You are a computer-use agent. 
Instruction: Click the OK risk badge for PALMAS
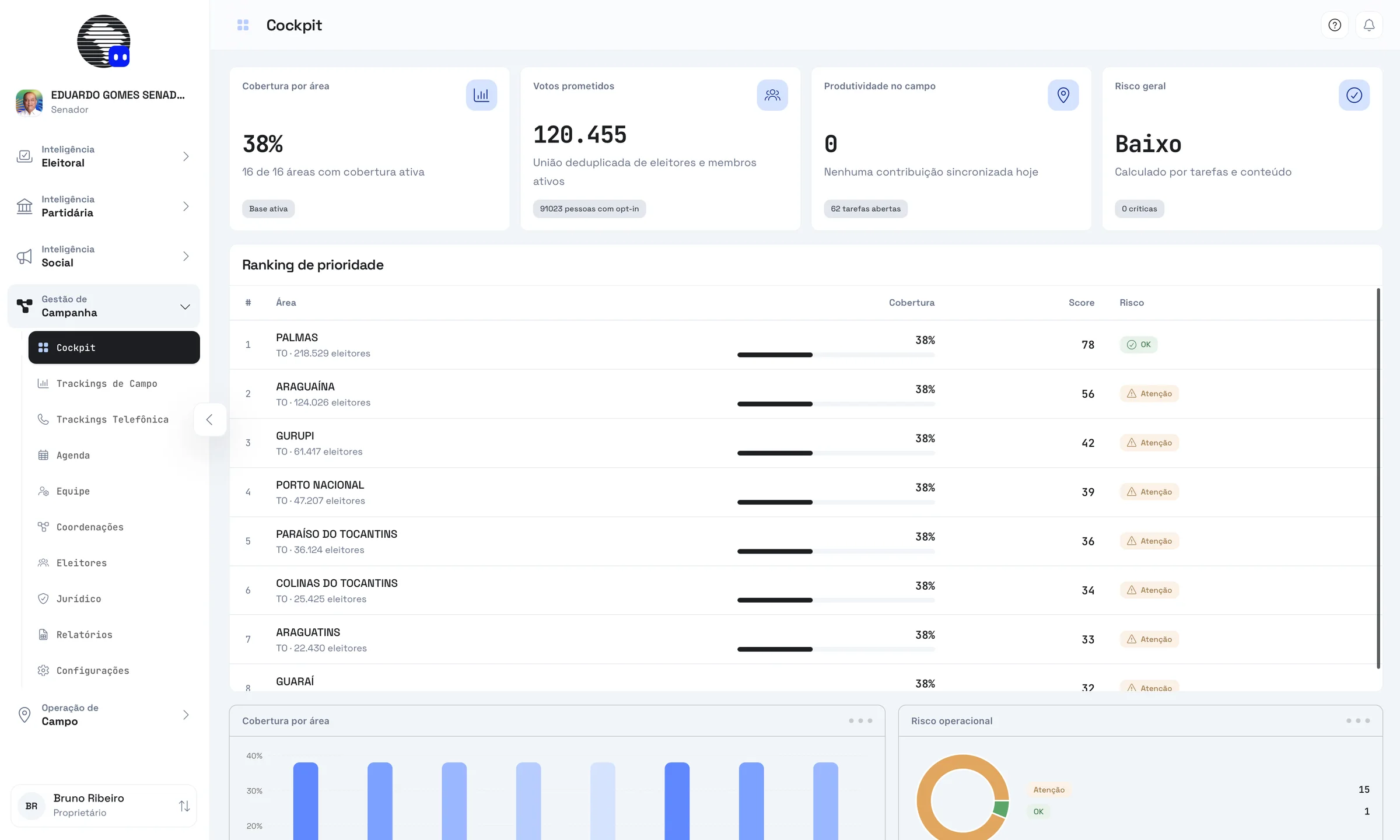[x=1139, y=345]
